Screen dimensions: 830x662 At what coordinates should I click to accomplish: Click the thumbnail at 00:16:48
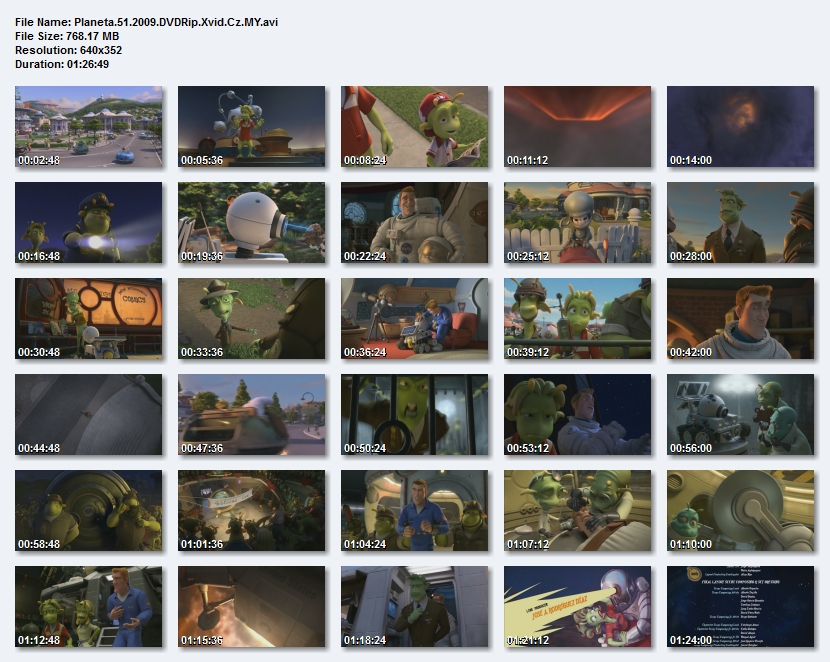[x=88, y=223]
